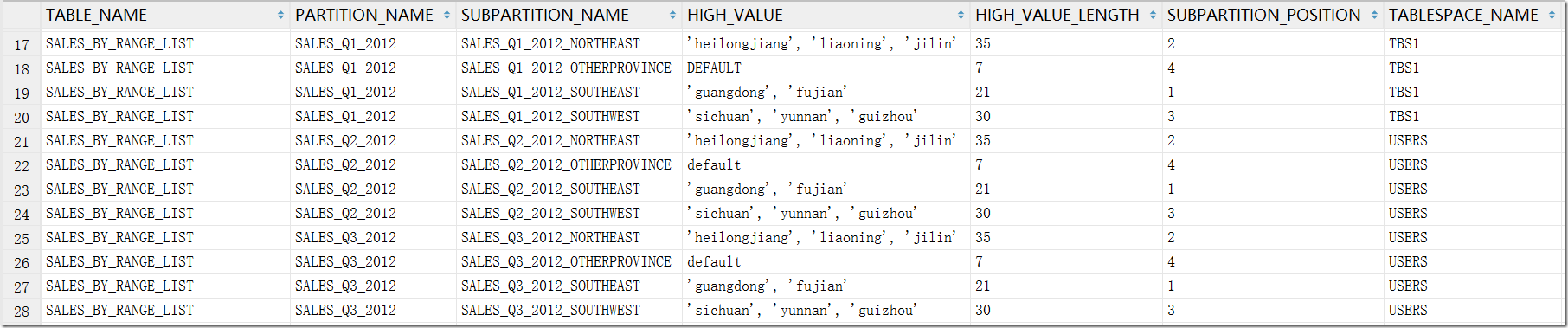
Task: Select the HIGH_VALUE column header text
Action: [x=735, y=16]
